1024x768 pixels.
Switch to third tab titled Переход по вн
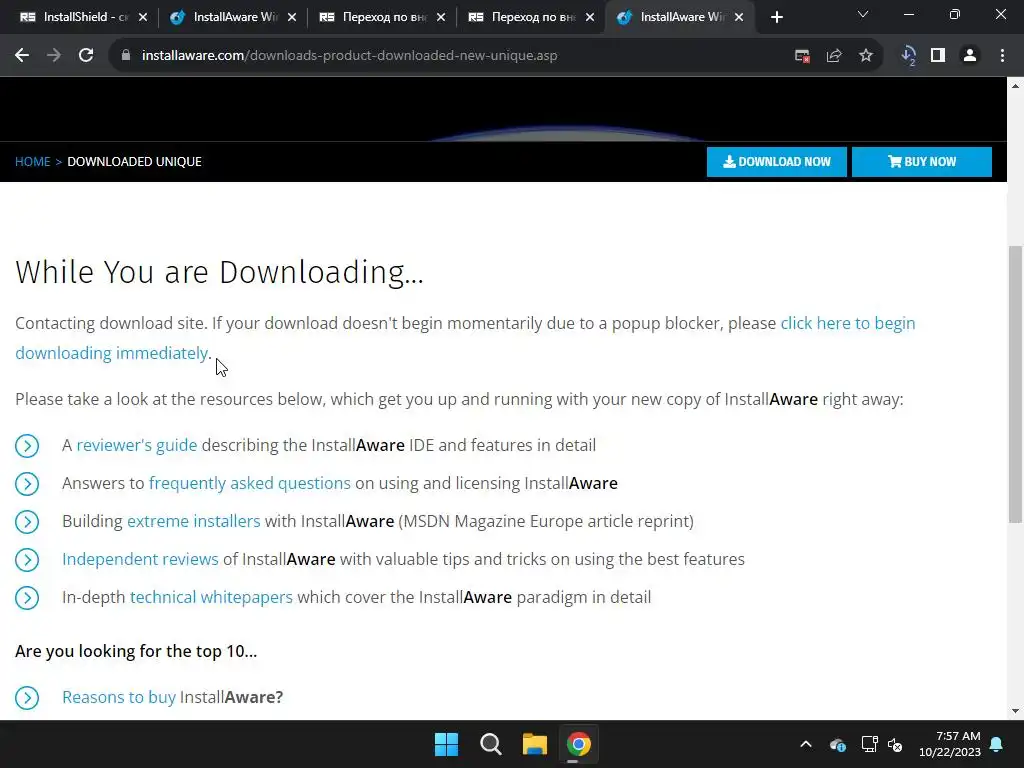tap(381, 17)
